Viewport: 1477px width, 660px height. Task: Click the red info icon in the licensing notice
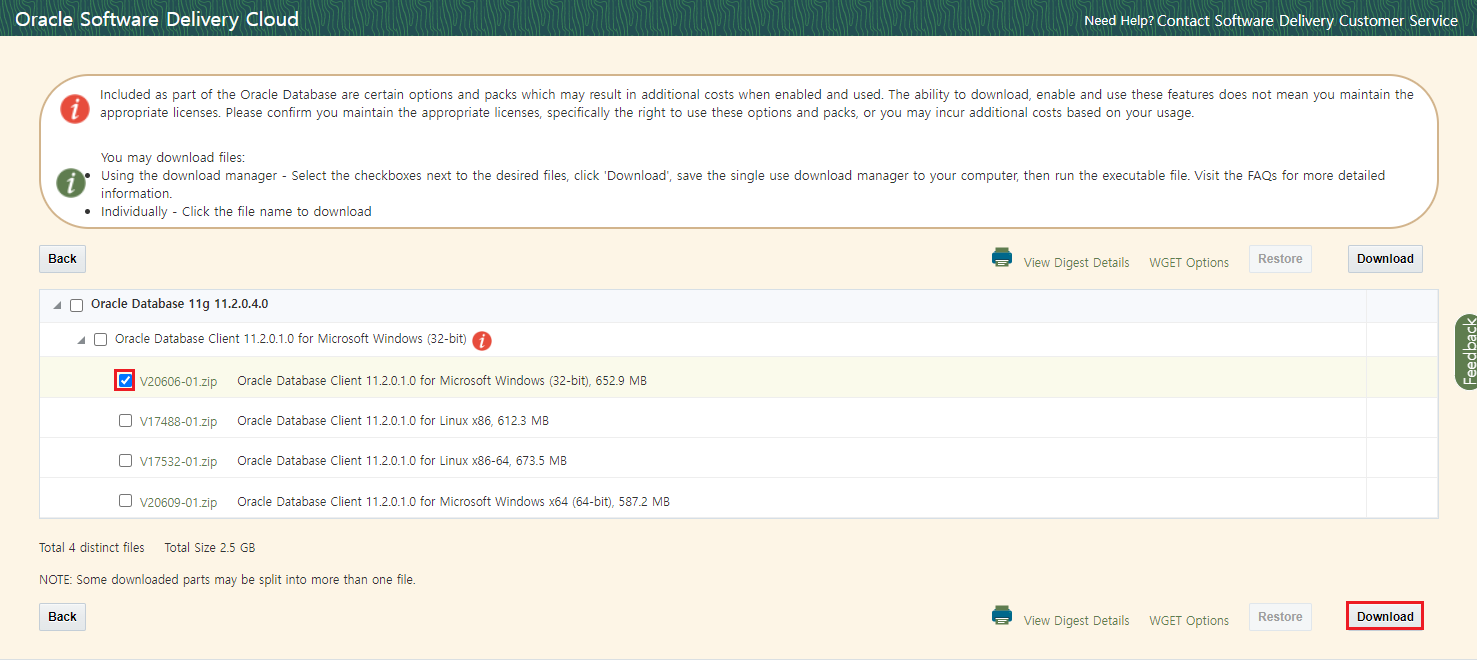coord(75,108)
